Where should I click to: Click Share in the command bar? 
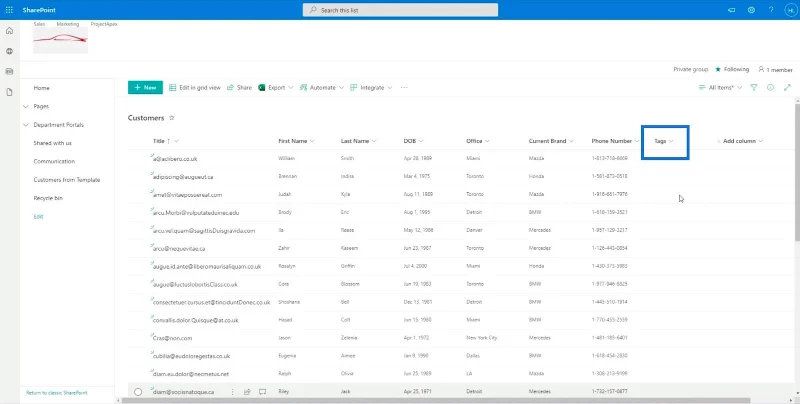[239, 88]
